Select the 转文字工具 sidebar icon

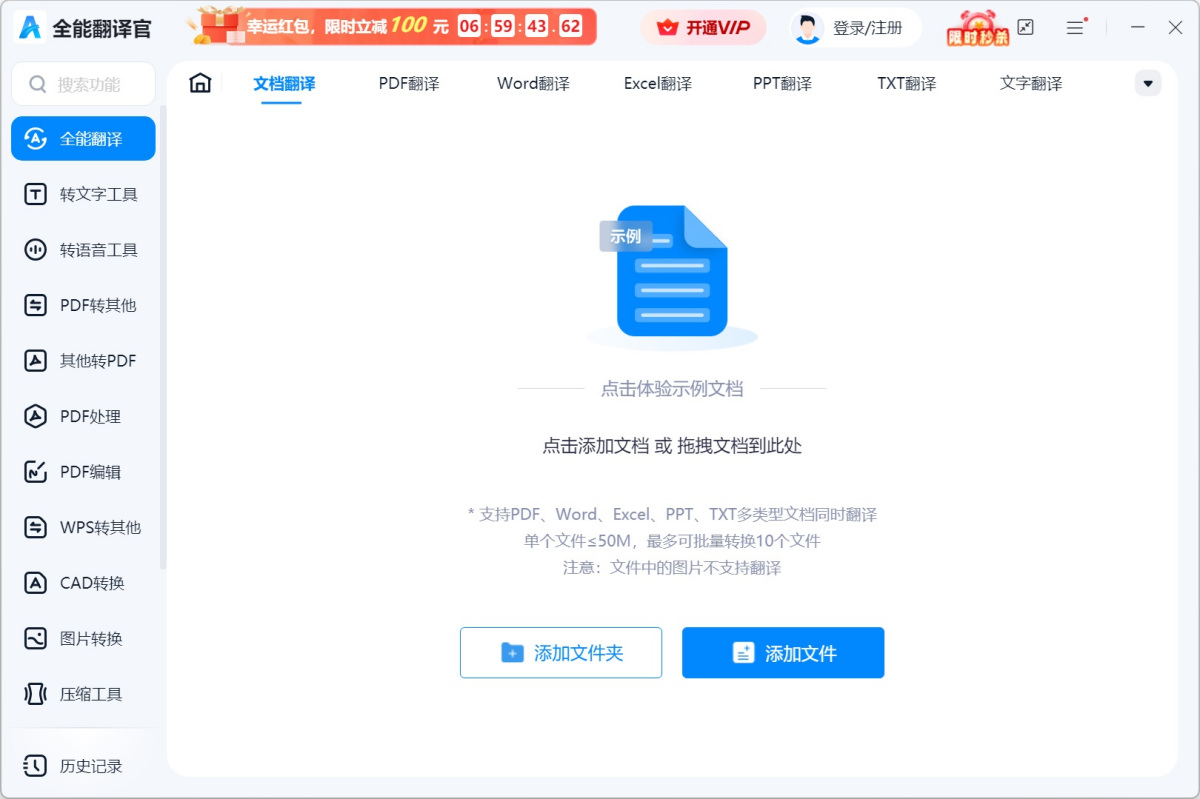point(82,193)
